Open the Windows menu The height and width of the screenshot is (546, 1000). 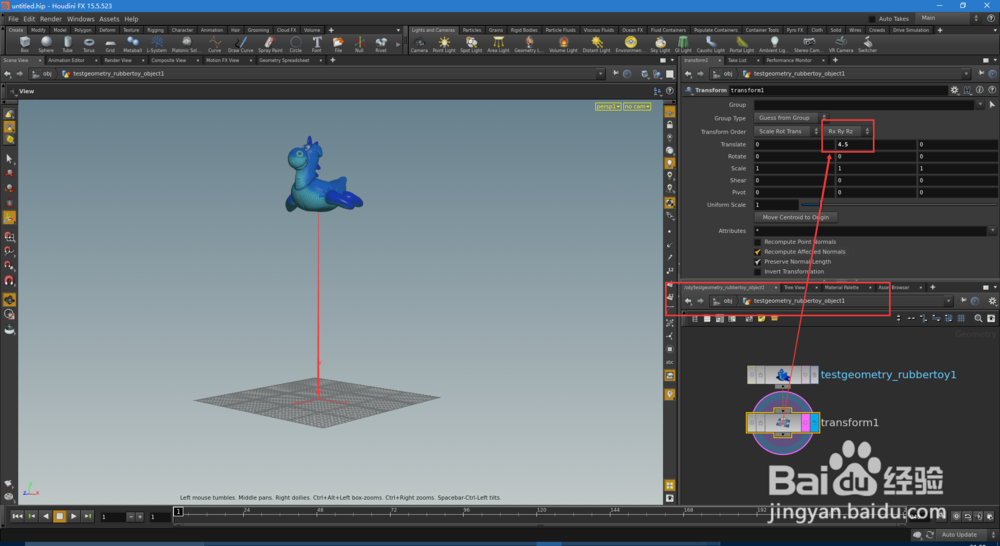[x=80, y=19]
